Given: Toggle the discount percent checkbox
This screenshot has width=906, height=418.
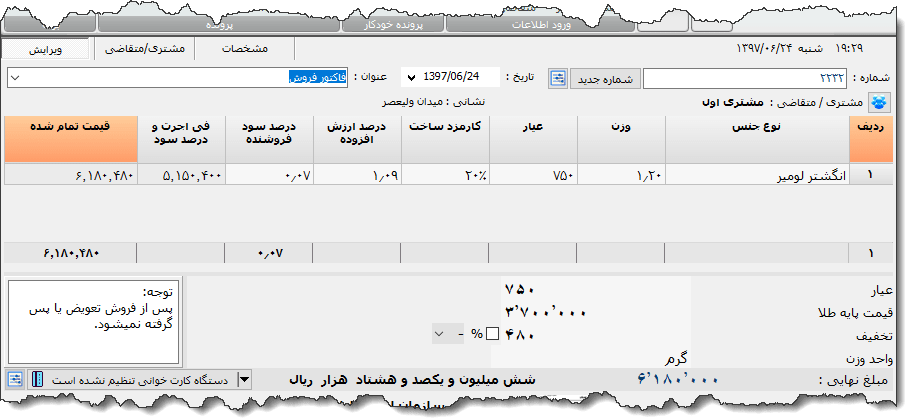Looking at the screenshot, I should tap(492, 334).
